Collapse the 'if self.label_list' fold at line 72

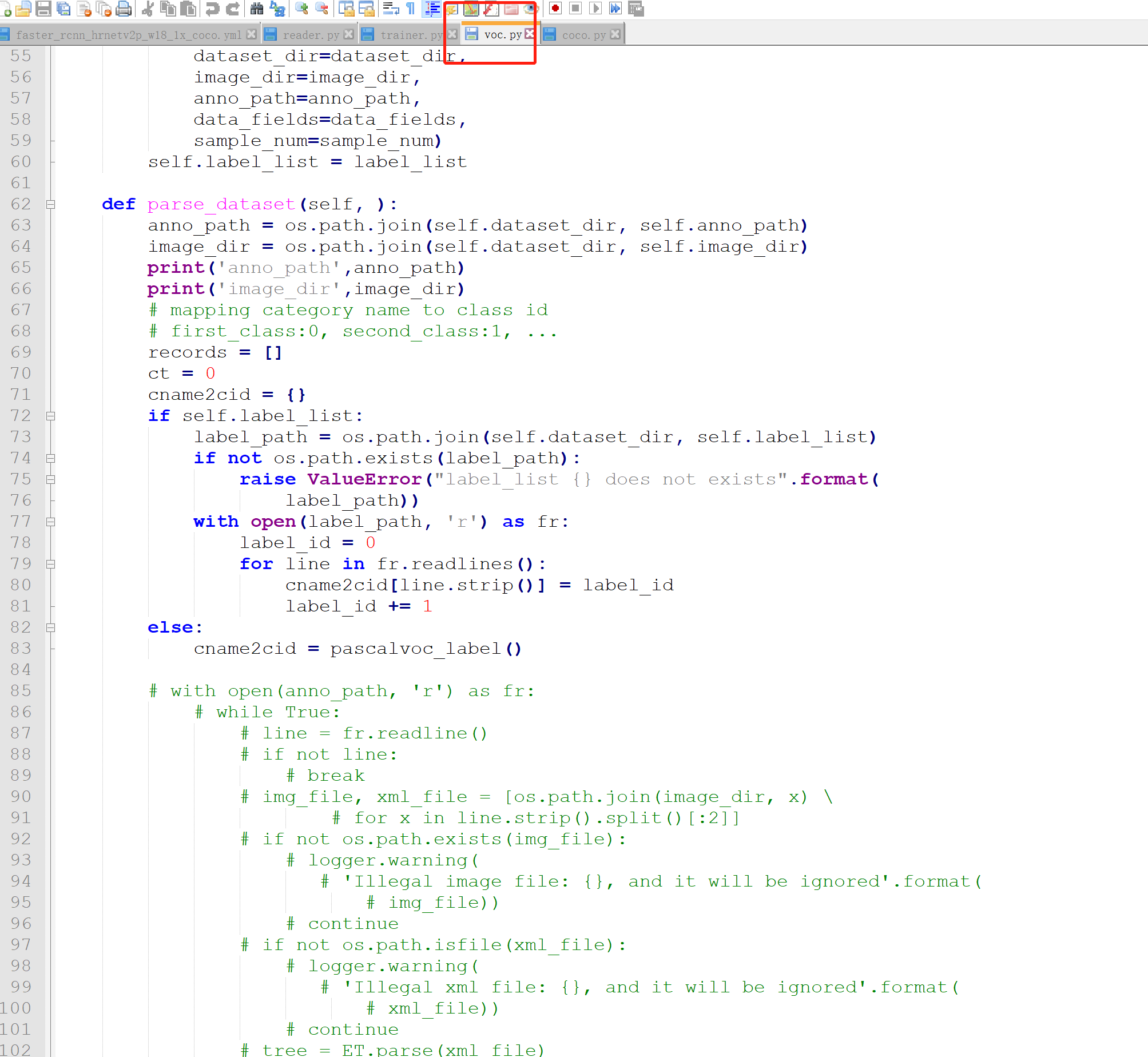click(x=50, y=416)
